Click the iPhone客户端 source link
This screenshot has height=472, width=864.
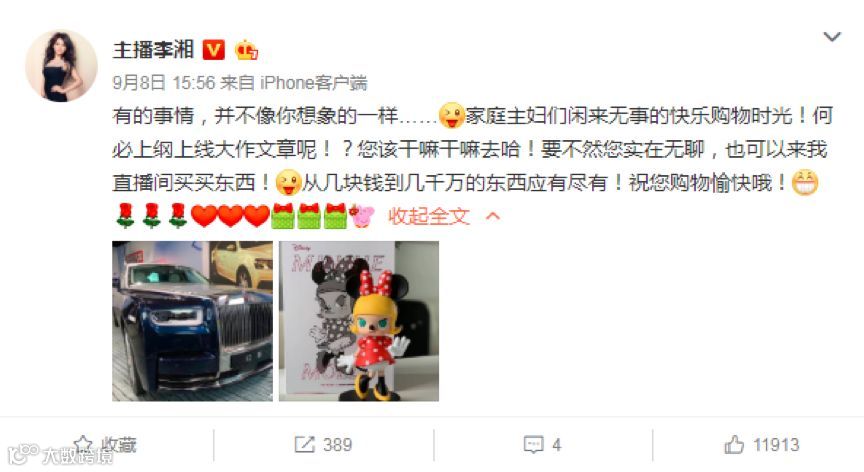pos(313,83)
